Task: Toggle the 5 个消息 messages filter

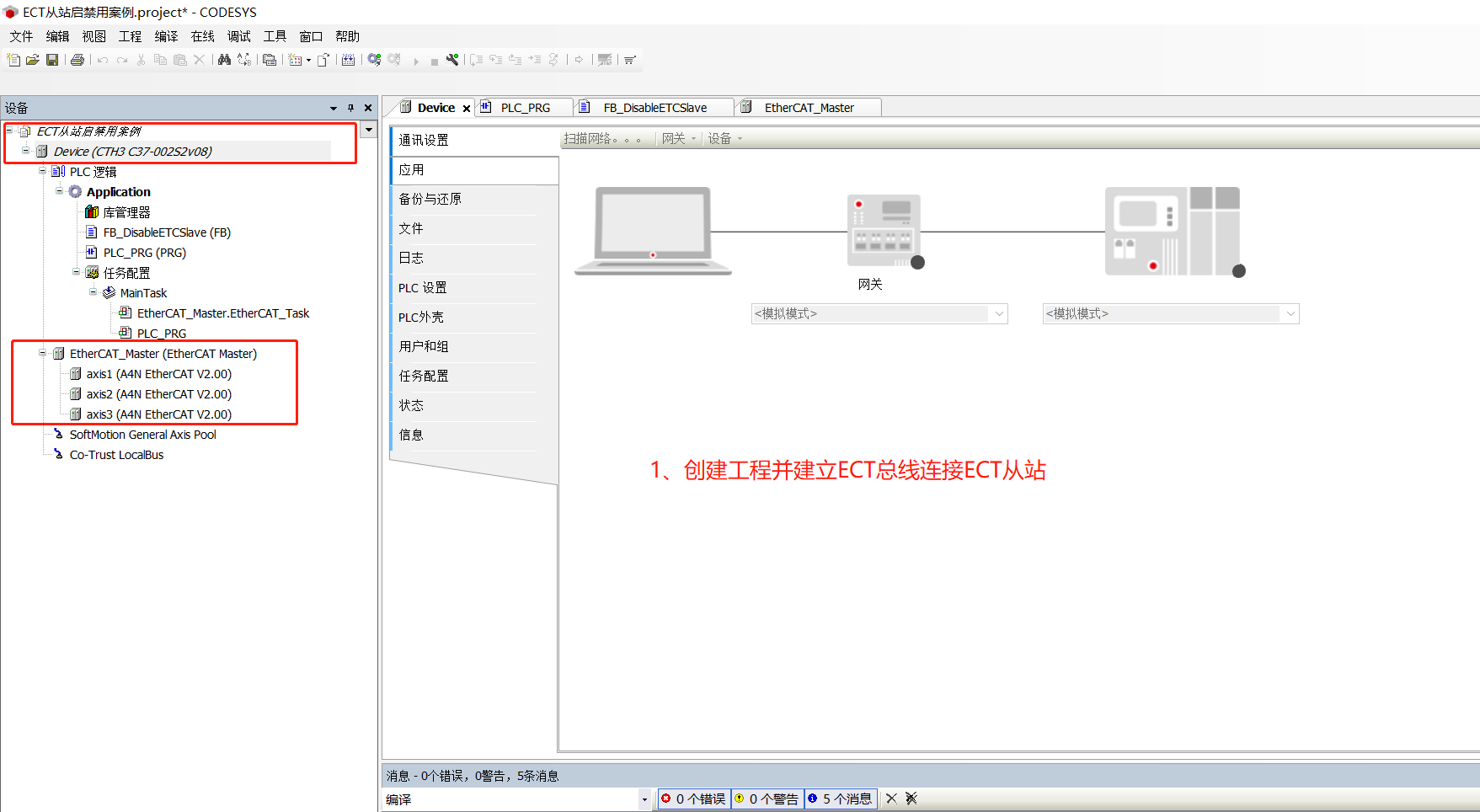Action: tap(841, 799)
